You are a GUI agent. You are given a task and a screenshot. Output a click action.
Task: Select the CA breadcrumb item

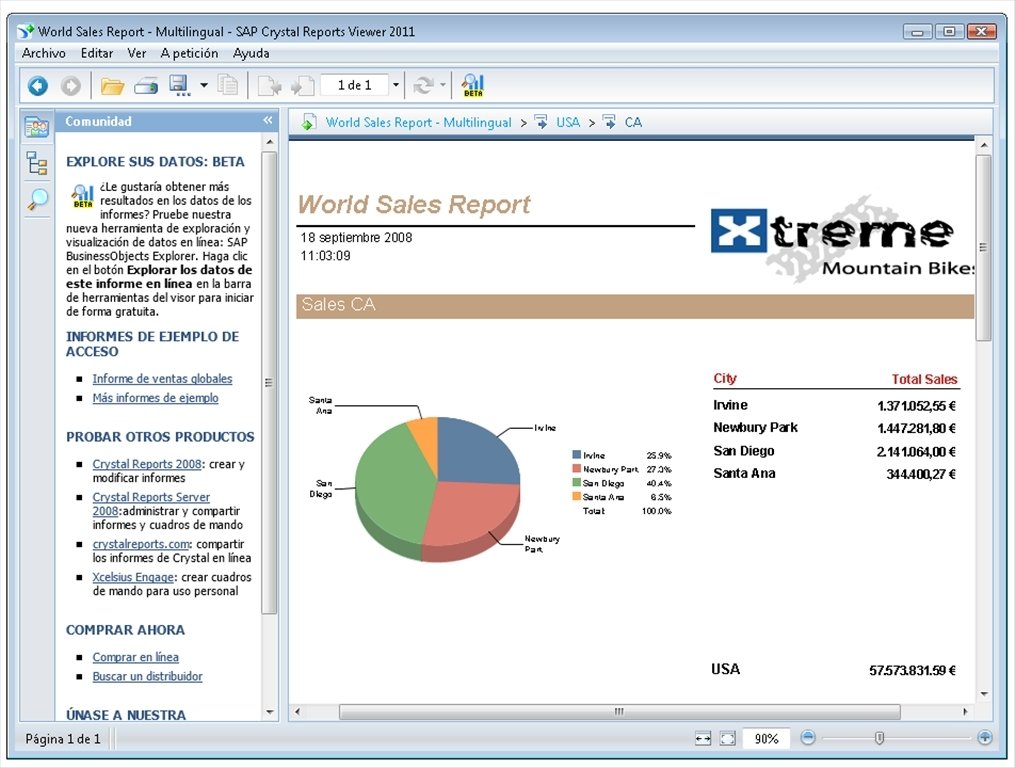point(633,122)
